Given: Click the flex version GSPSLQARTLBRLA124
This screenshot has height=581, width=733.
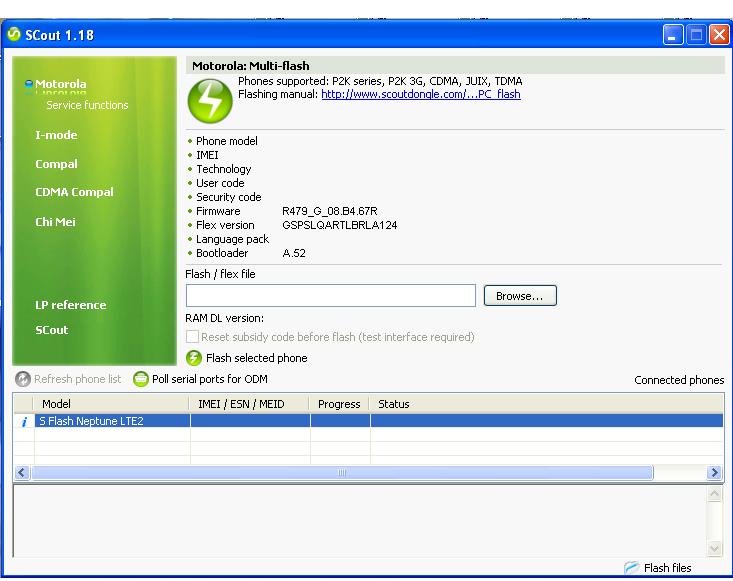Looking at the screenshot, I should 340,225.
